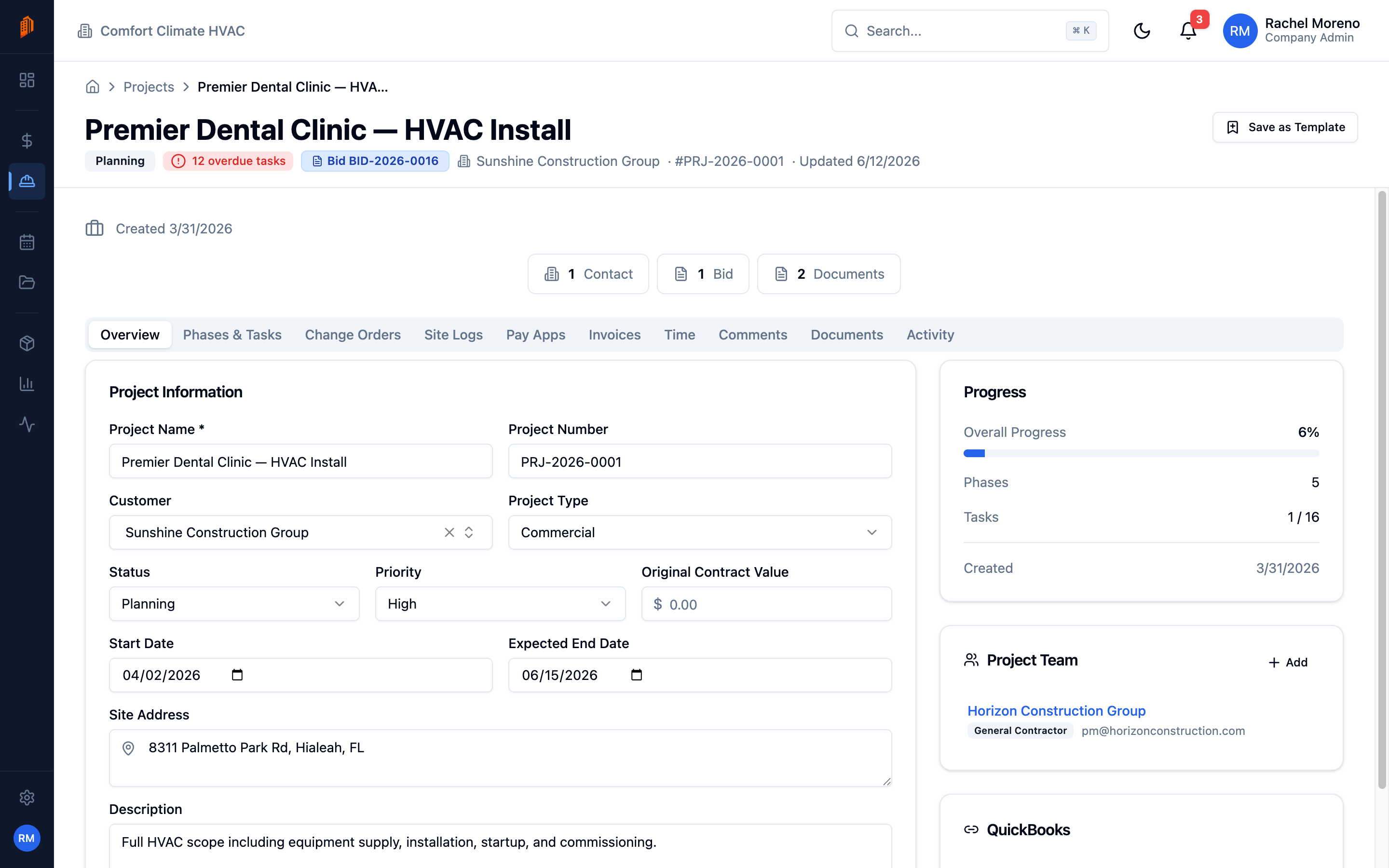1389x868 pixels.
Task: Click the QuickBooks link icon
Action: (x=971, y=829)
